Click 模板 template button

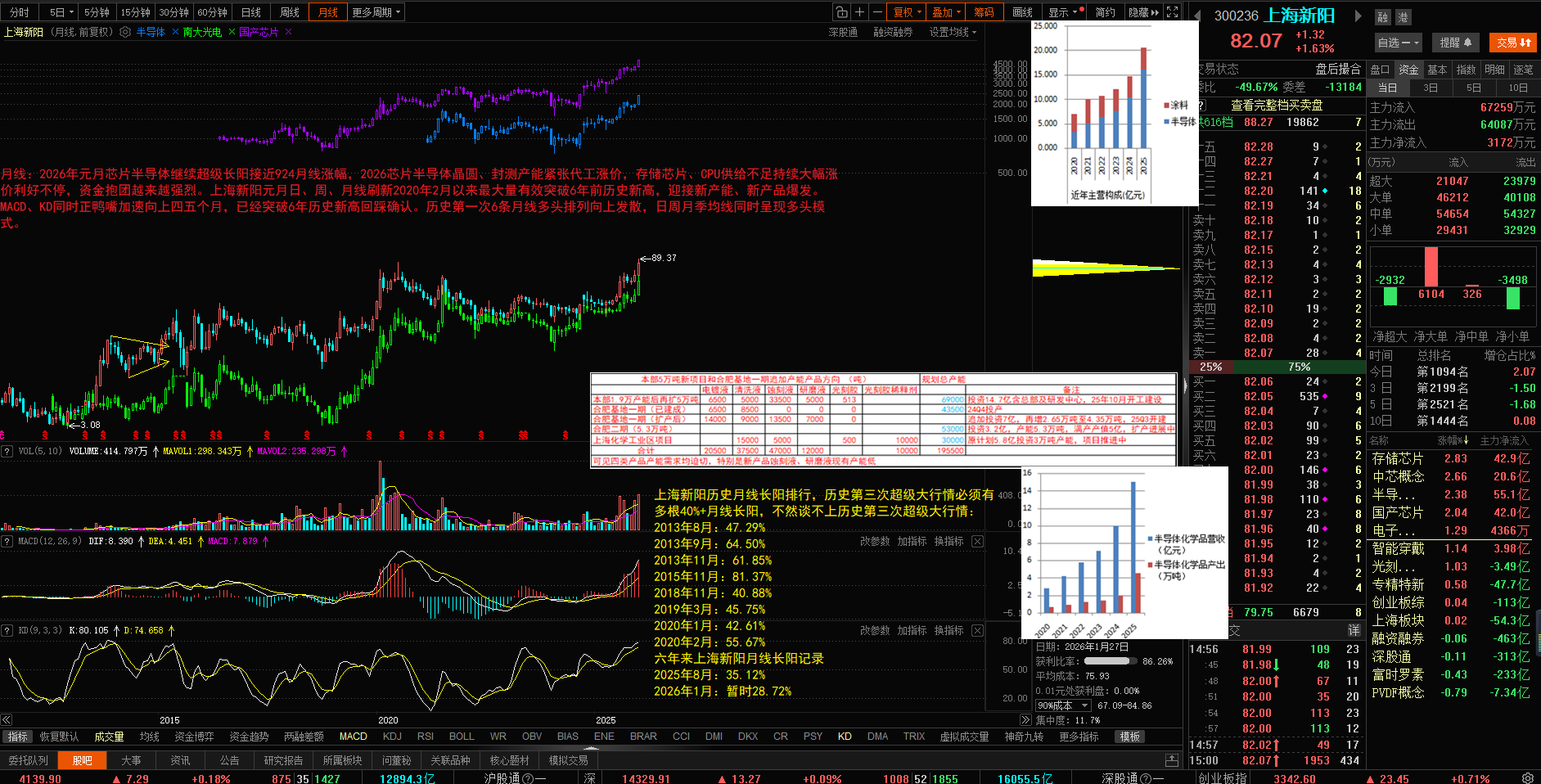1130,737
